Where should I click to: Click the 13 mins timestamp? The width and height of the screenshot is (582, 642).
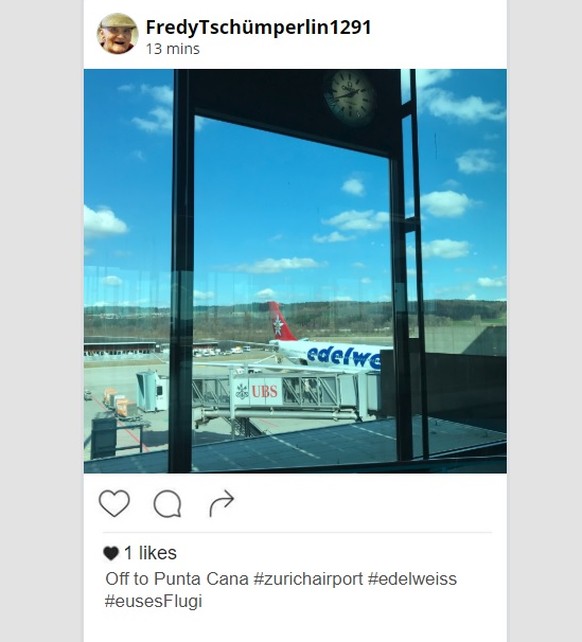(x=173, y=49)
